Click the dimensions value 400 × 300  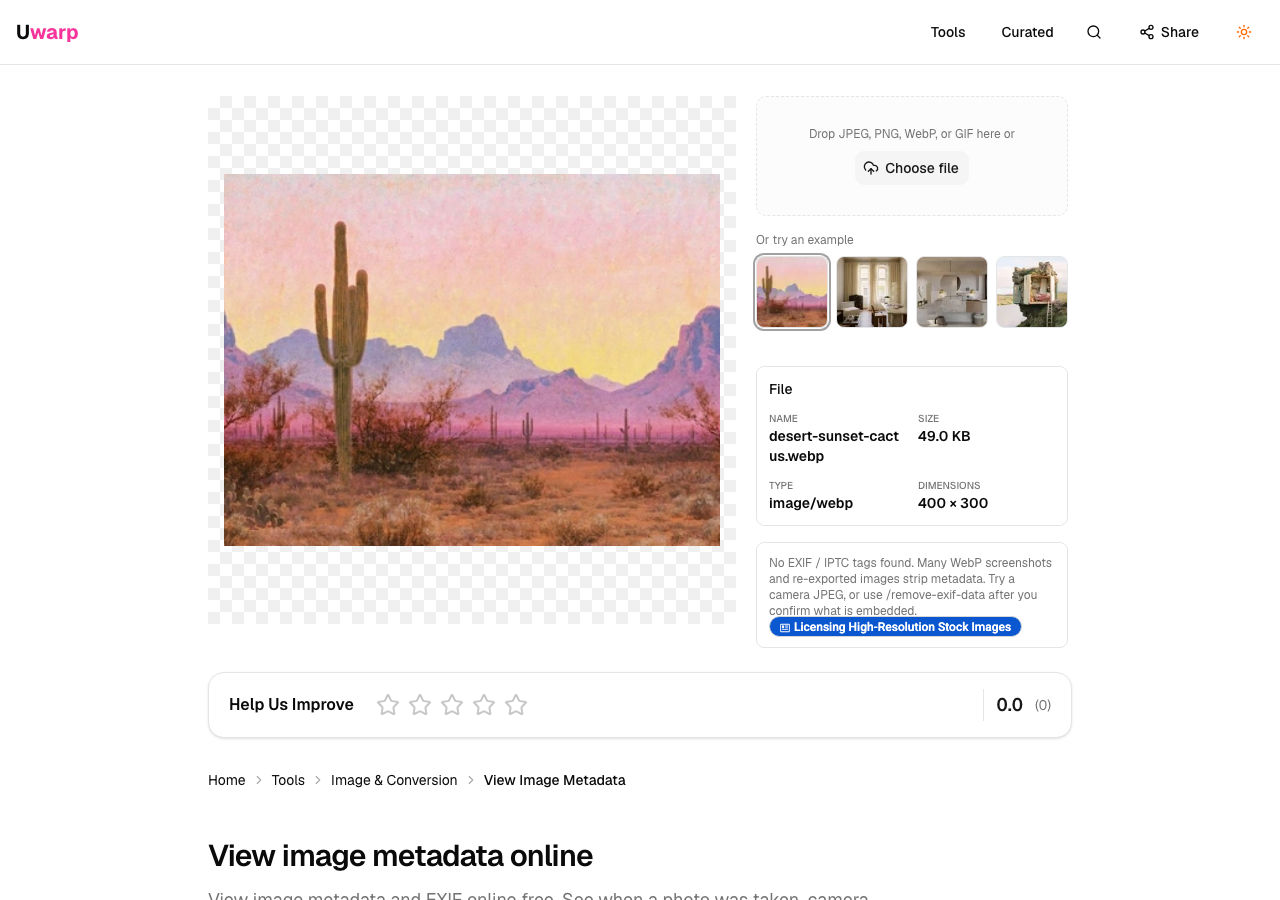[x=953, y=503]
